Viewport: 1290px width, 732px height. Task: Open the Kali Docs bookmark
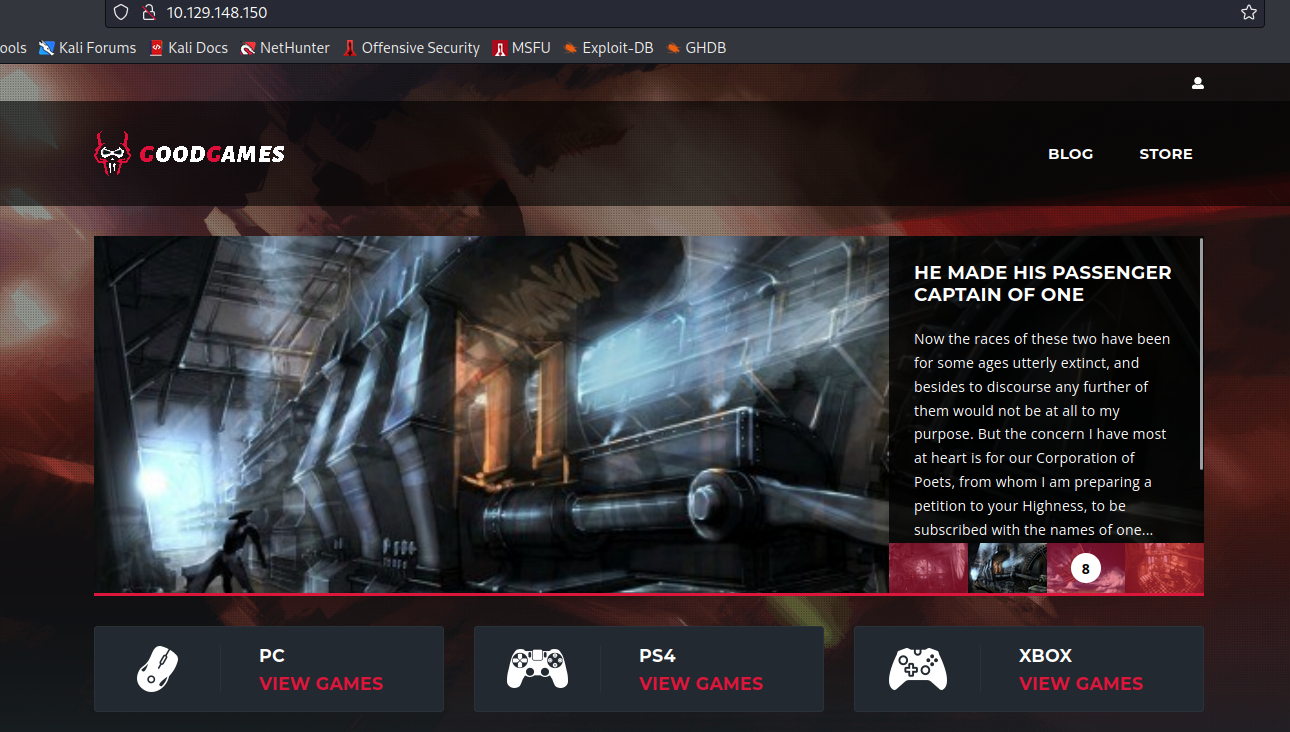coord(189,47)
